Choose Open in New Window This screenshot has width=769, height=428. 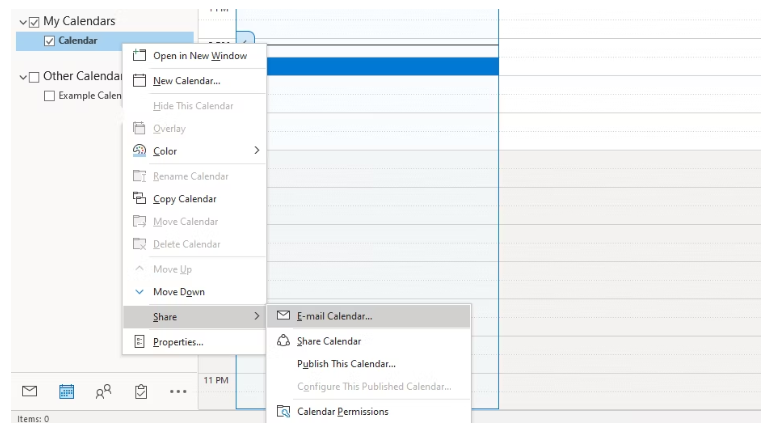point(194,55)
